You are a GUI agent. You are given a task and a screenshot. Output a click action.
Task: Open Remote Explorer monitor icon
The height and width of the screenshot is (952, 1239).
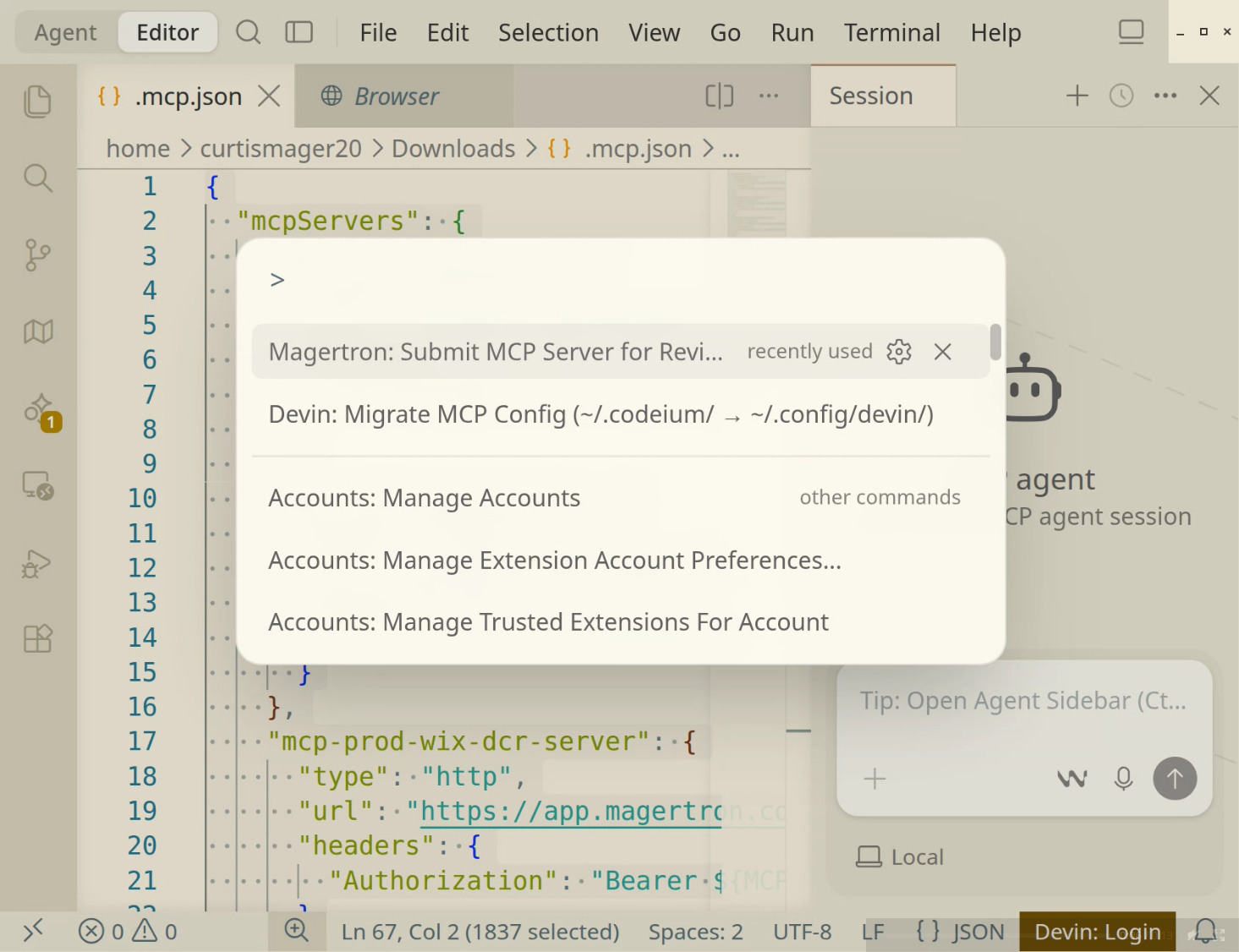(x=38, y=485)
